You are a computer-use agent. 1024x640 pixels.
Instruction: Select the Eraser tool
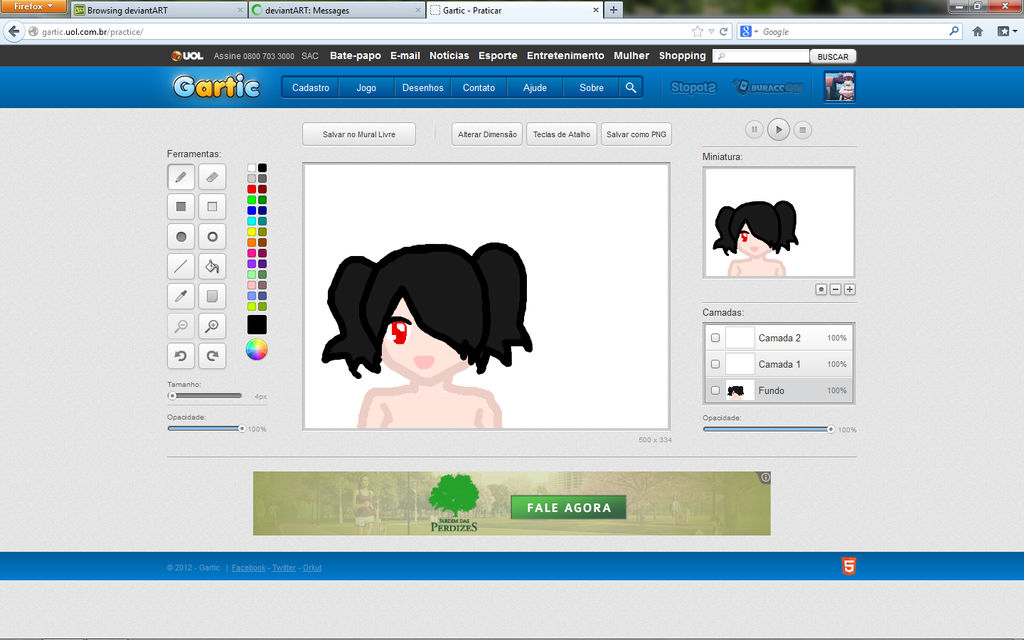212,177
